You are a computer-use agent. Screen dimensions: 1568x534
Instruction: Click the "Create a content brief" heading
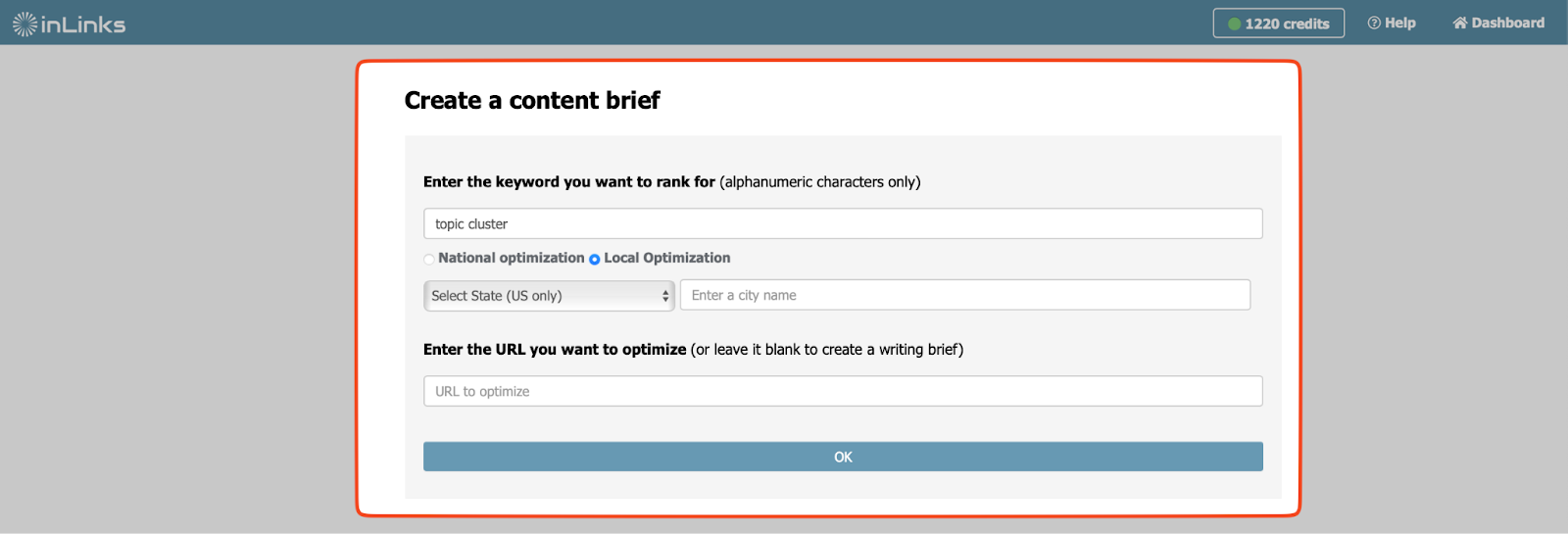(532, 100)
